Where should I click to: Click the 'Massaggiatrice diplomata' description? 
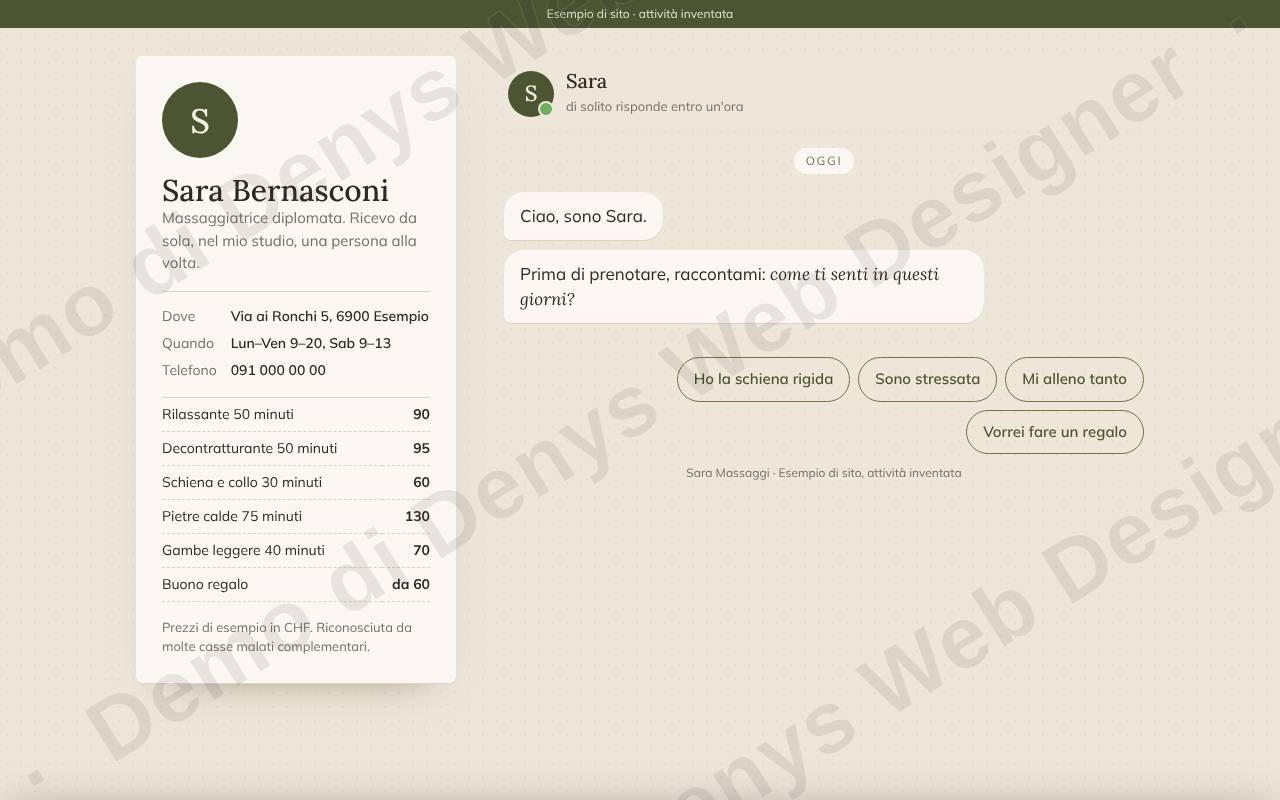click(290, 240)
